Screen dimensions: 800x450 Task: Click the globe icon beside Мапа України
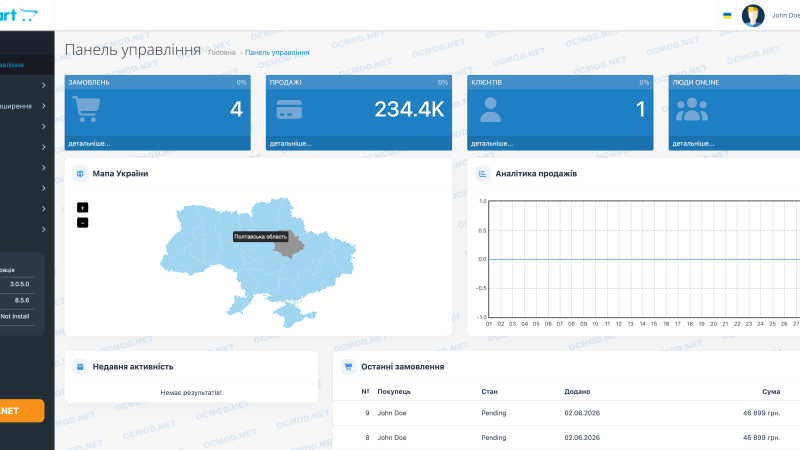[x=80, y=173]
